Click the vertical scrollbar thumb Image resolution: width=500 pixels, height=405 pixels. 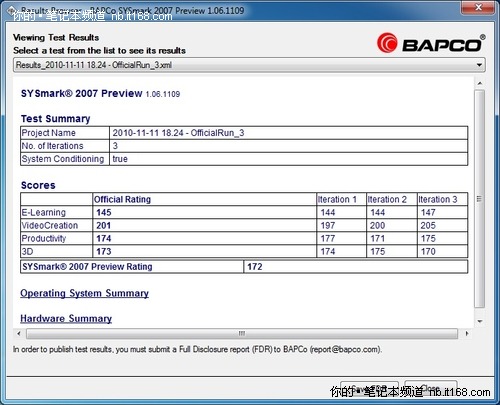click(x=480, y=199)
